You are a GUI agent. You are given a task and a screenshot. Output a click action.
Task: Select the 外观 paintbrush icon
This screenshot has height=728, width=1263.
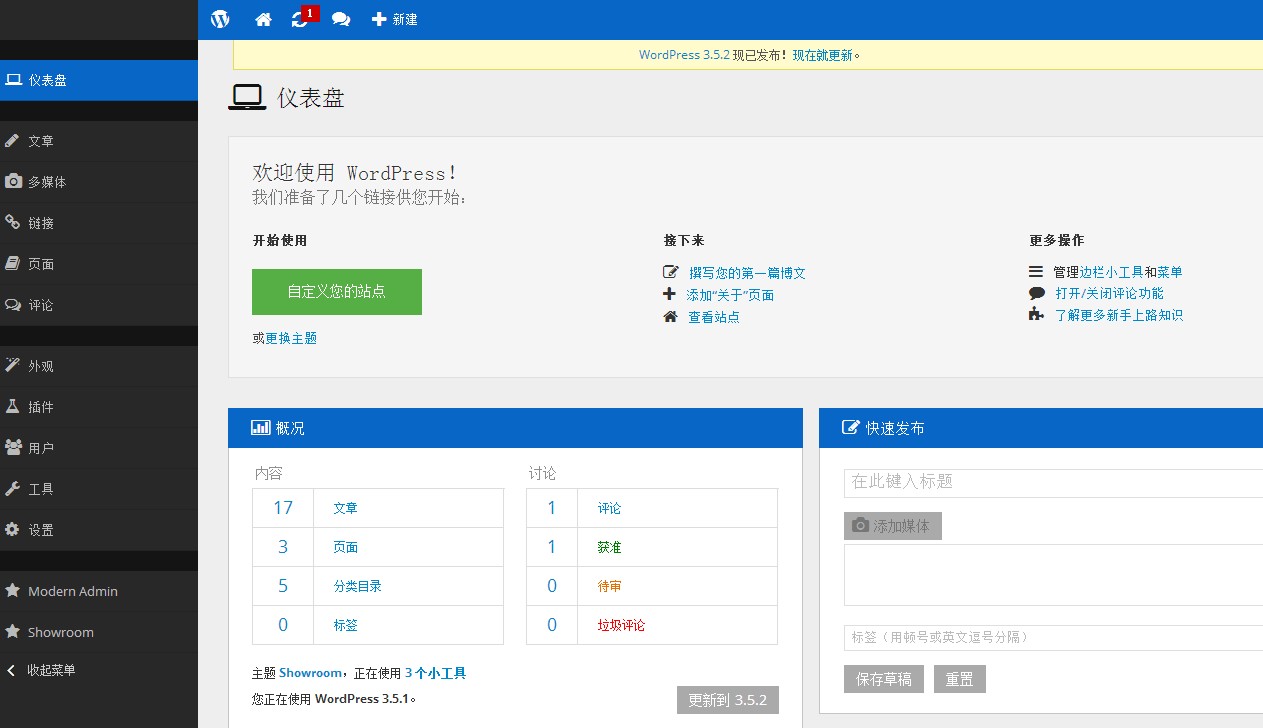pos(14,365)
